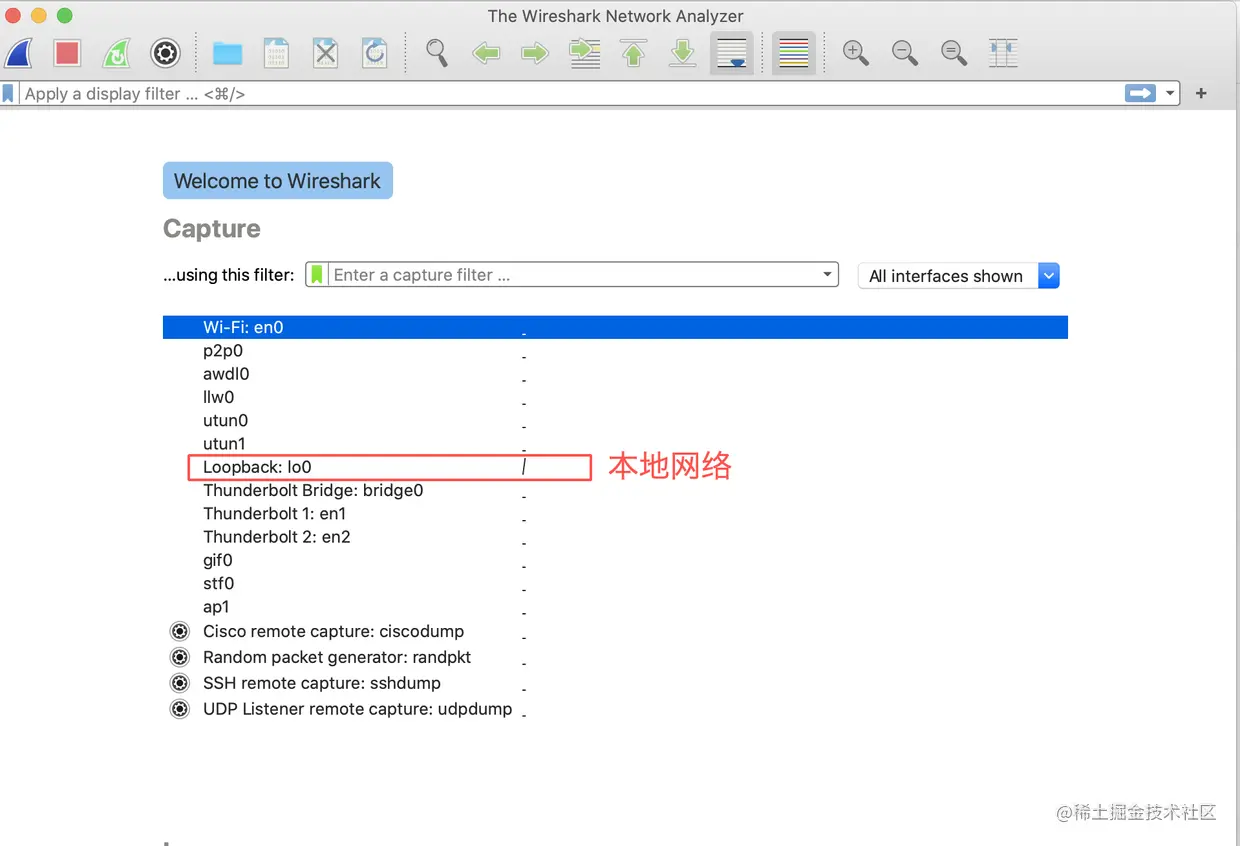Click the Welcome to Wireshark banner

278,181
